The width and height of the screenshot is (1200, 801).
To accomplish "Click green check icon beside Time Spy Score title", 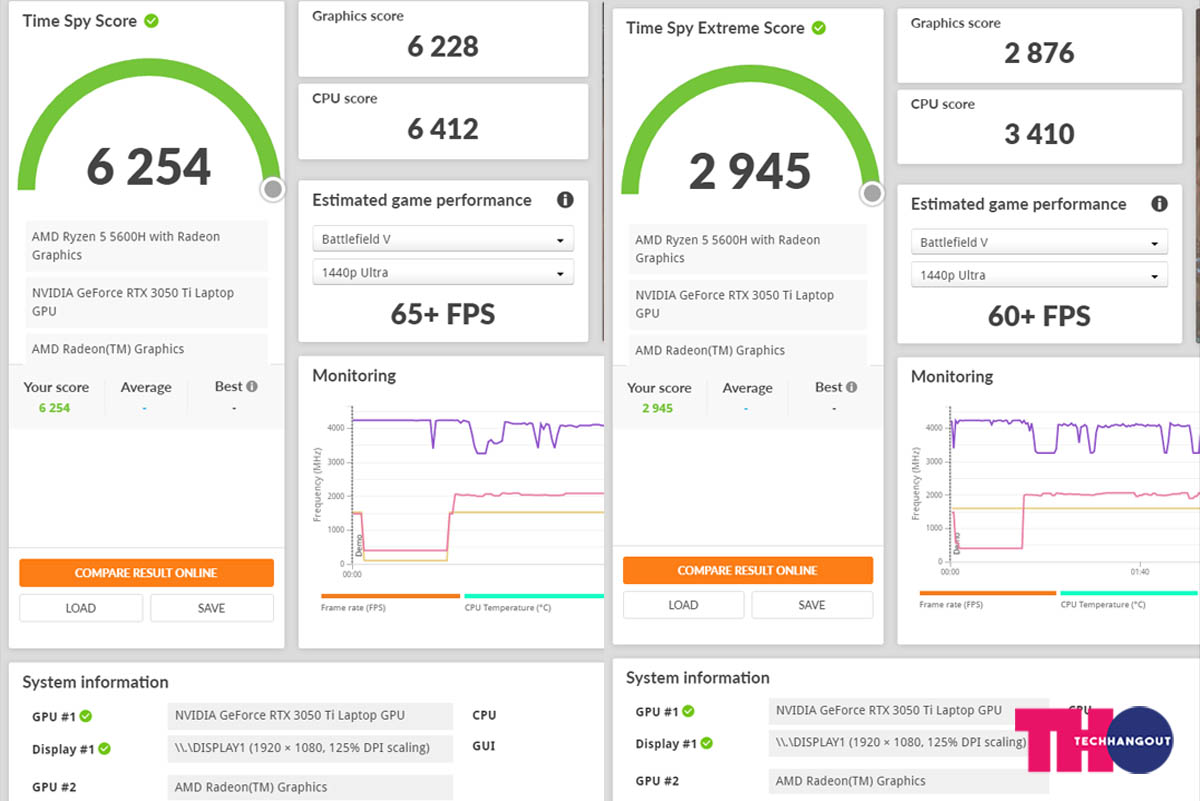I will (x=151, y=21).
